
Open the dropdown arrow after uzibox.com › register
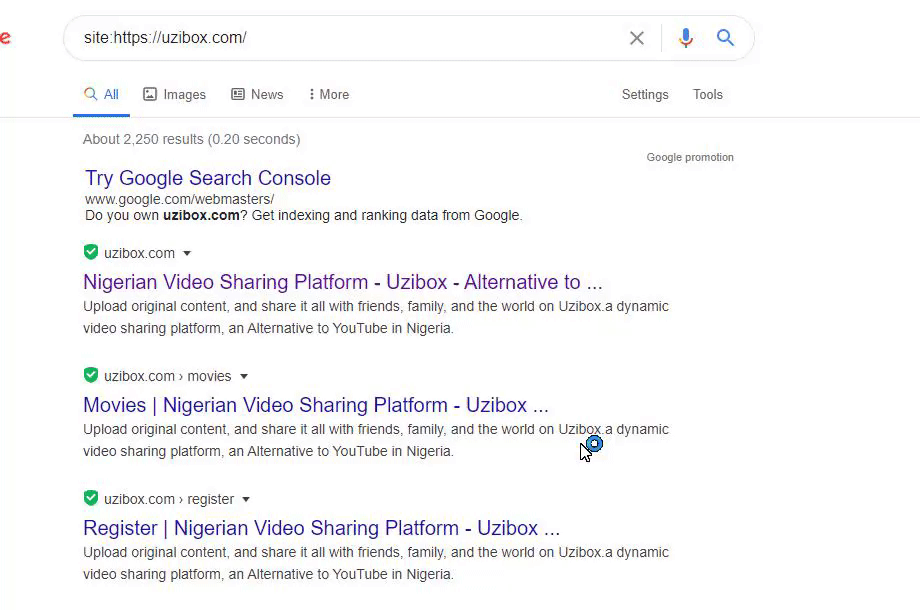(246, 499)
